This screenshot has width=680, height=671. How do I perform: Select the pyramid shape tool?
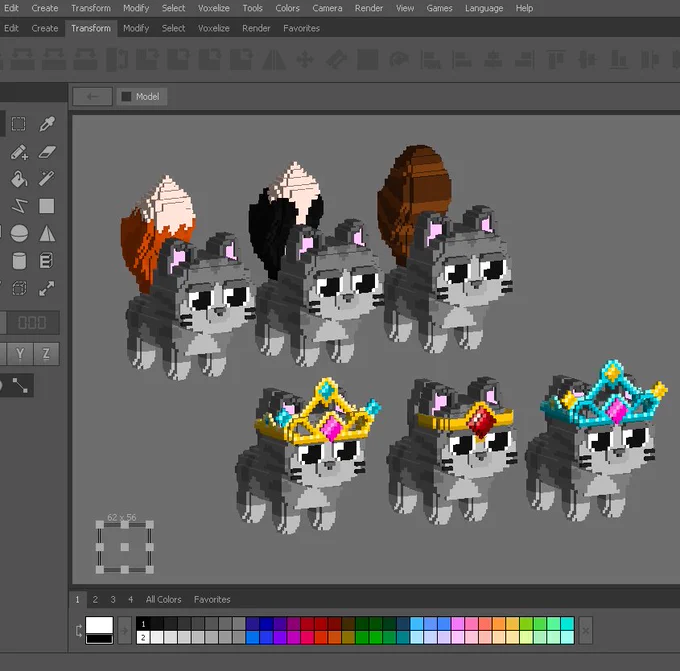coord(47,233)
